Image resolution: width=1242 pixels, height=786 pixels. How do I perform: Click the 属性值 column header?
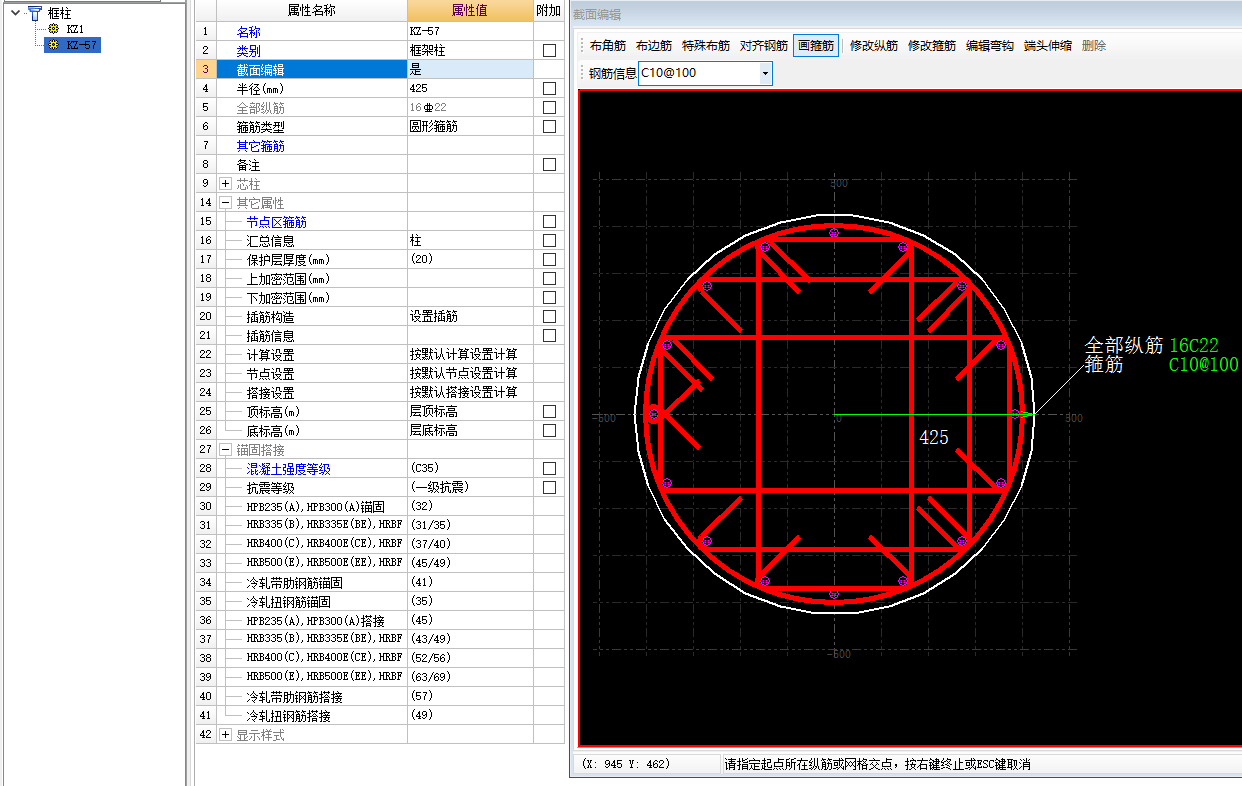coord(470,10)
